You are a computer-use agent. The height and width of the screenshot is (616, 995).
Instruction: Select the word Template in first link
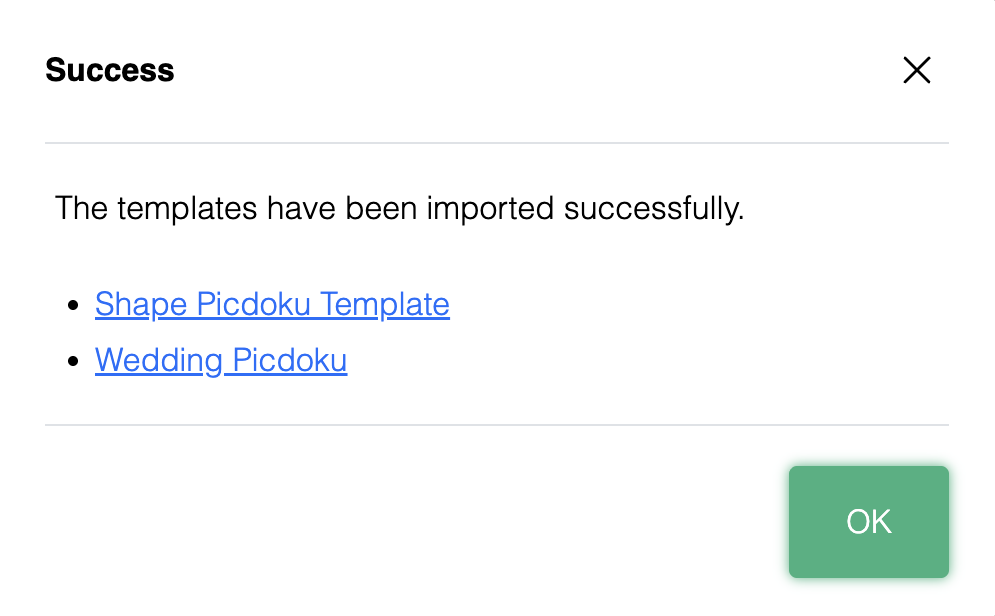[385, 305]
